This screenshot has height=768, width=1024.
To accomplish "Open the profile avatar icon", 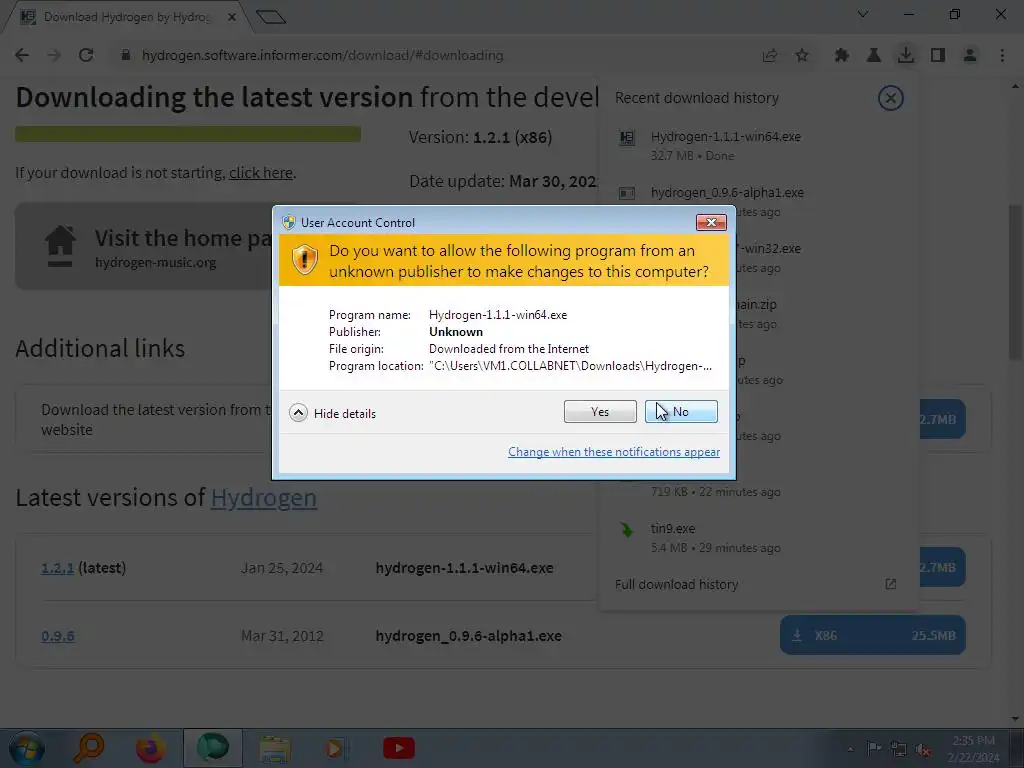I will (970, 56).
